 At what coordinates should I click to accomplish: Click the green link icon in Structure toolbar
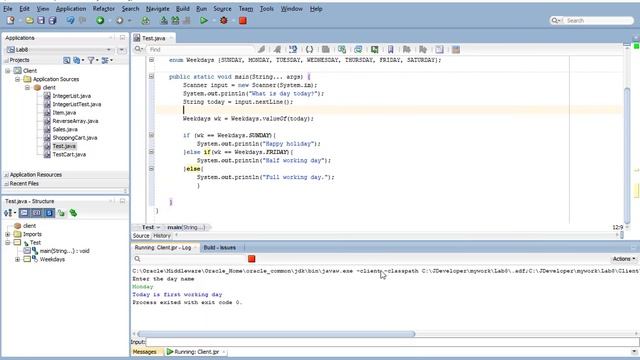[x=73, y=213]
